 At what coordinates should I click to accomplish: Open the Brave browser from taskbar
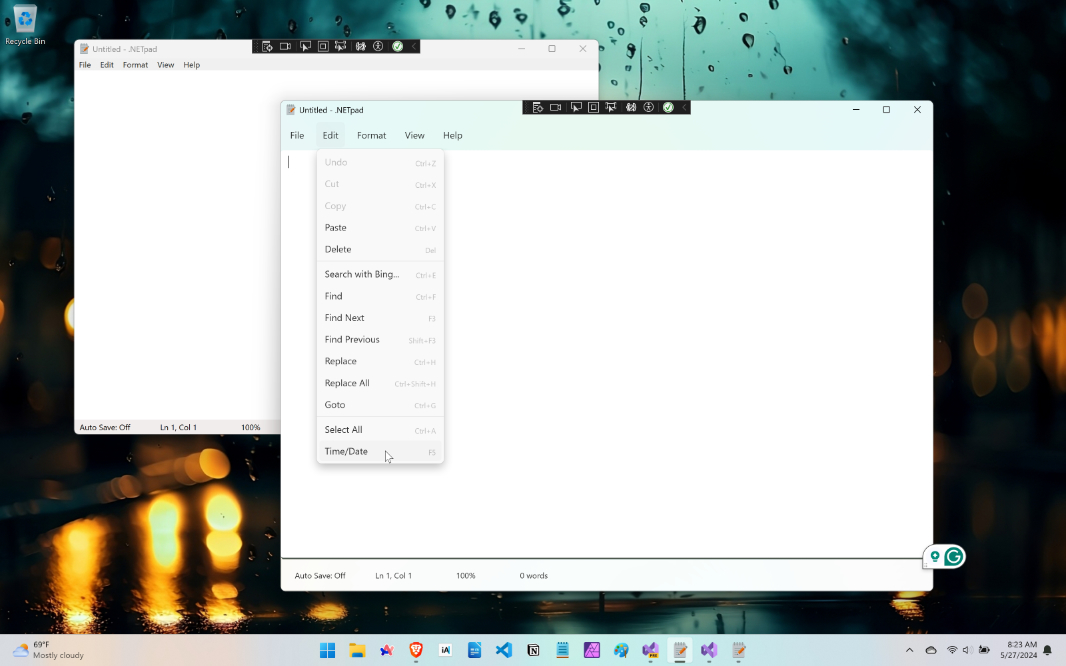pyautogui.click(x=416, y=650)
